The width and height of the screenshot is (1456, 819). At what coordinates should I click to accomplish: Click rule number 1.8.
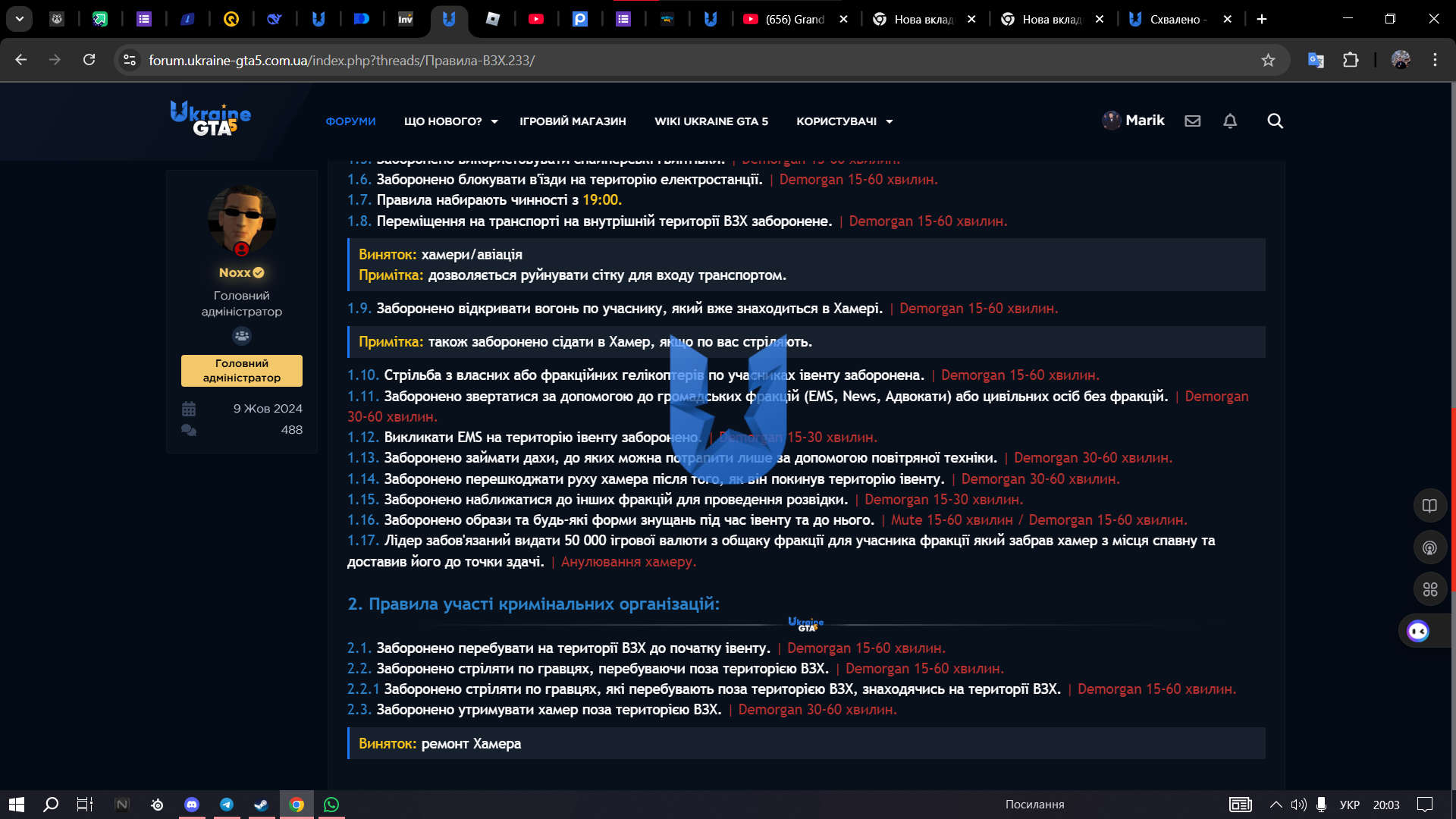point(359,221)
